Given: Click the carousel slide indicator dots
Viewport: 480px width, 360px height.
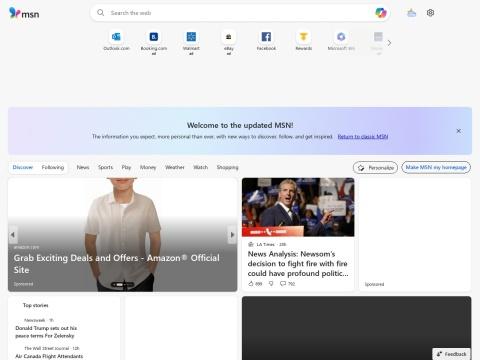Looking at the screenshot, I should click(123, 285).
